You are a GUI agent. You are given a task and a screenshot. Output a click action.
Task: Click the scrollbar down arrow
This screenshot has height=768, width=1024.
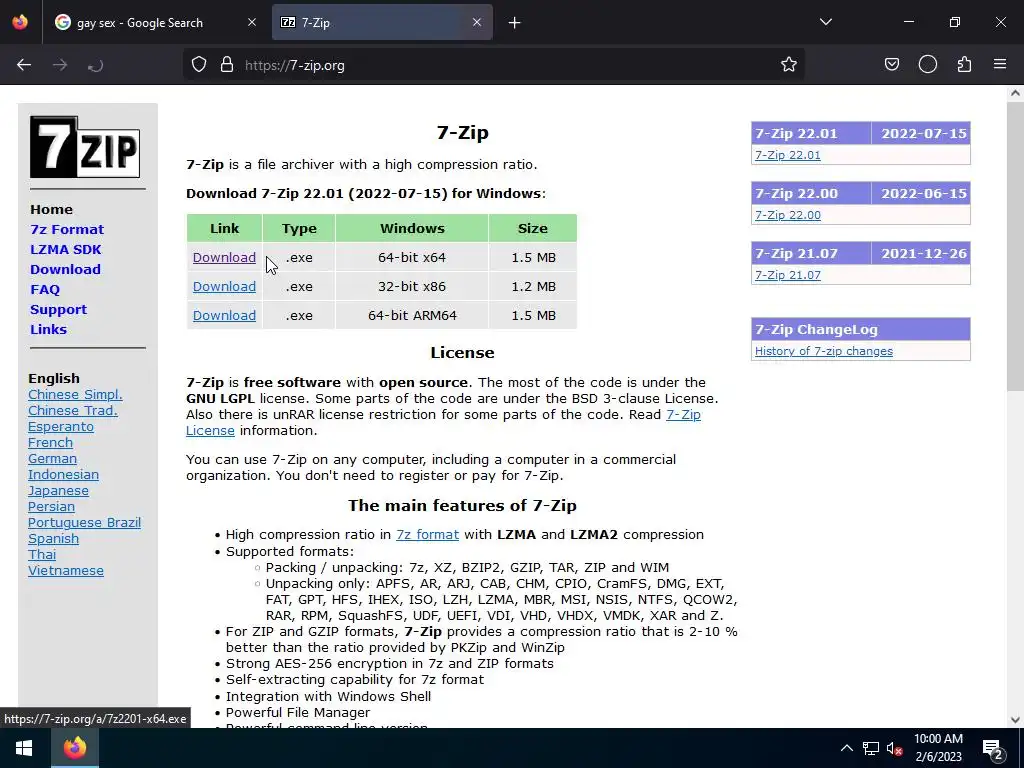[x=1015, y=720]
